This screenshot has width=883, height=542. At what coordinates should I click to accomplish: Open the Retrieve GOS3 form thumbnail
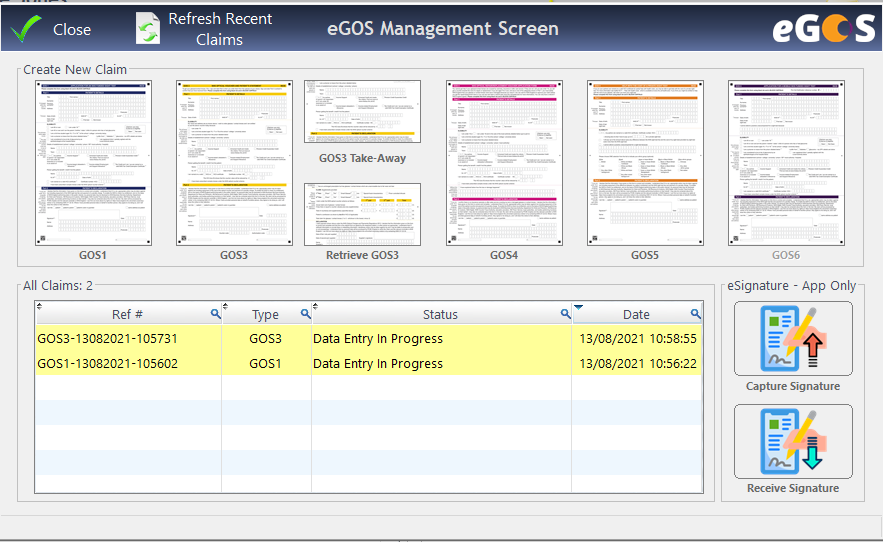pos(363,214)
